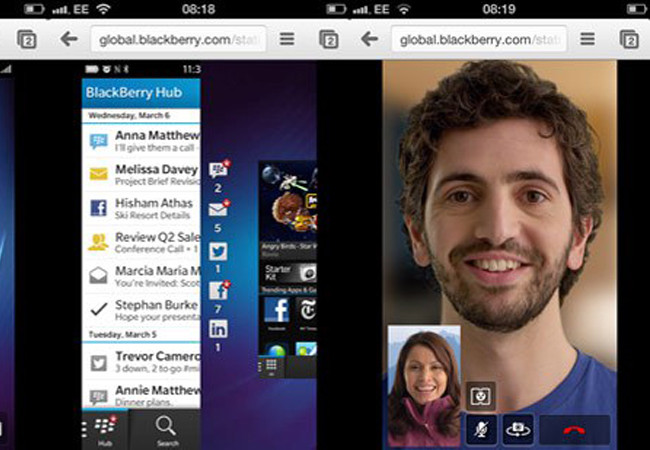
Task: Click the BlackBerry Hub header title
Action: coord(134,92)
